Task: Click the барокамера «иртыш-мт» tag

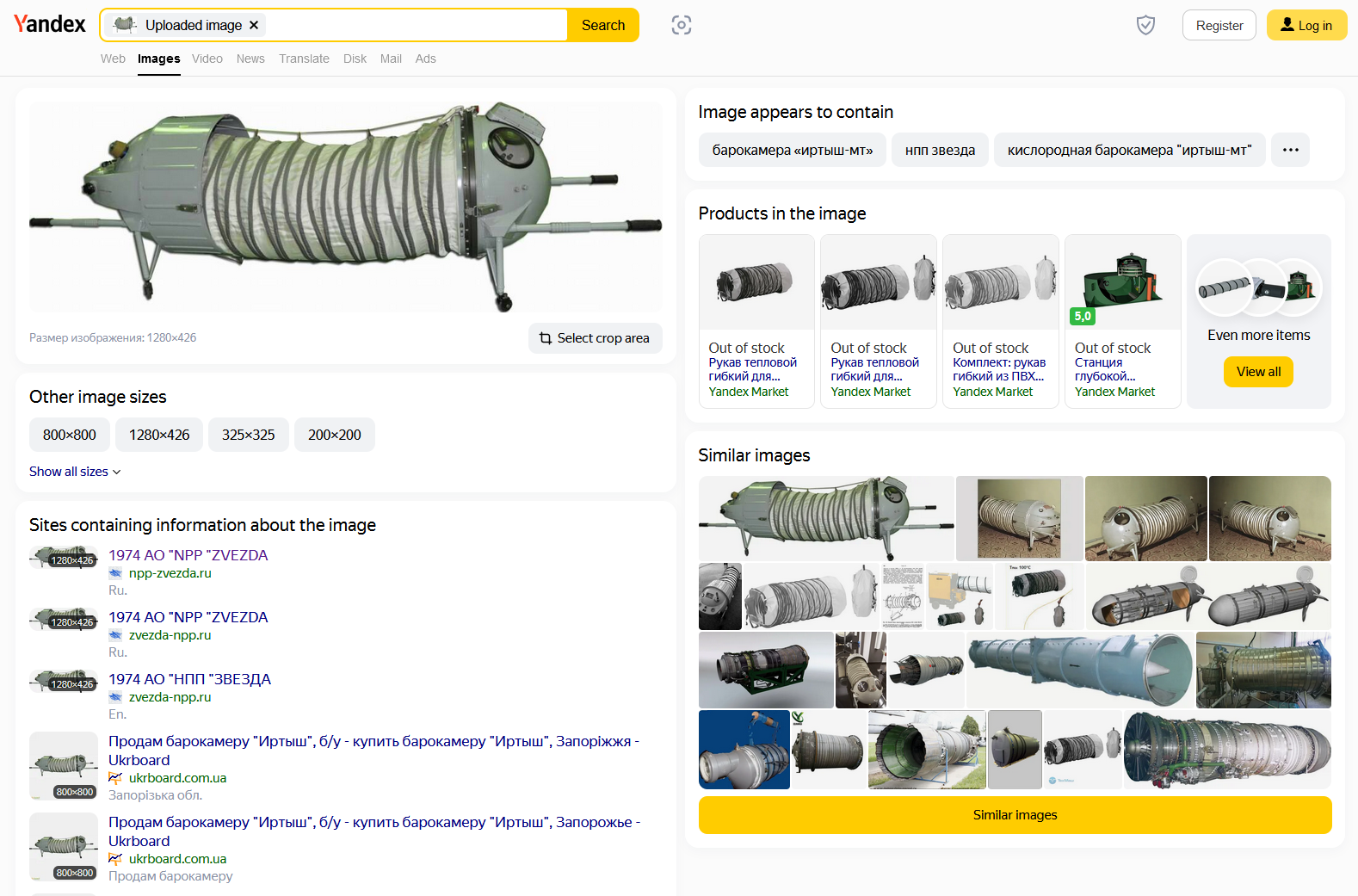Action: (x=792, y=150)
